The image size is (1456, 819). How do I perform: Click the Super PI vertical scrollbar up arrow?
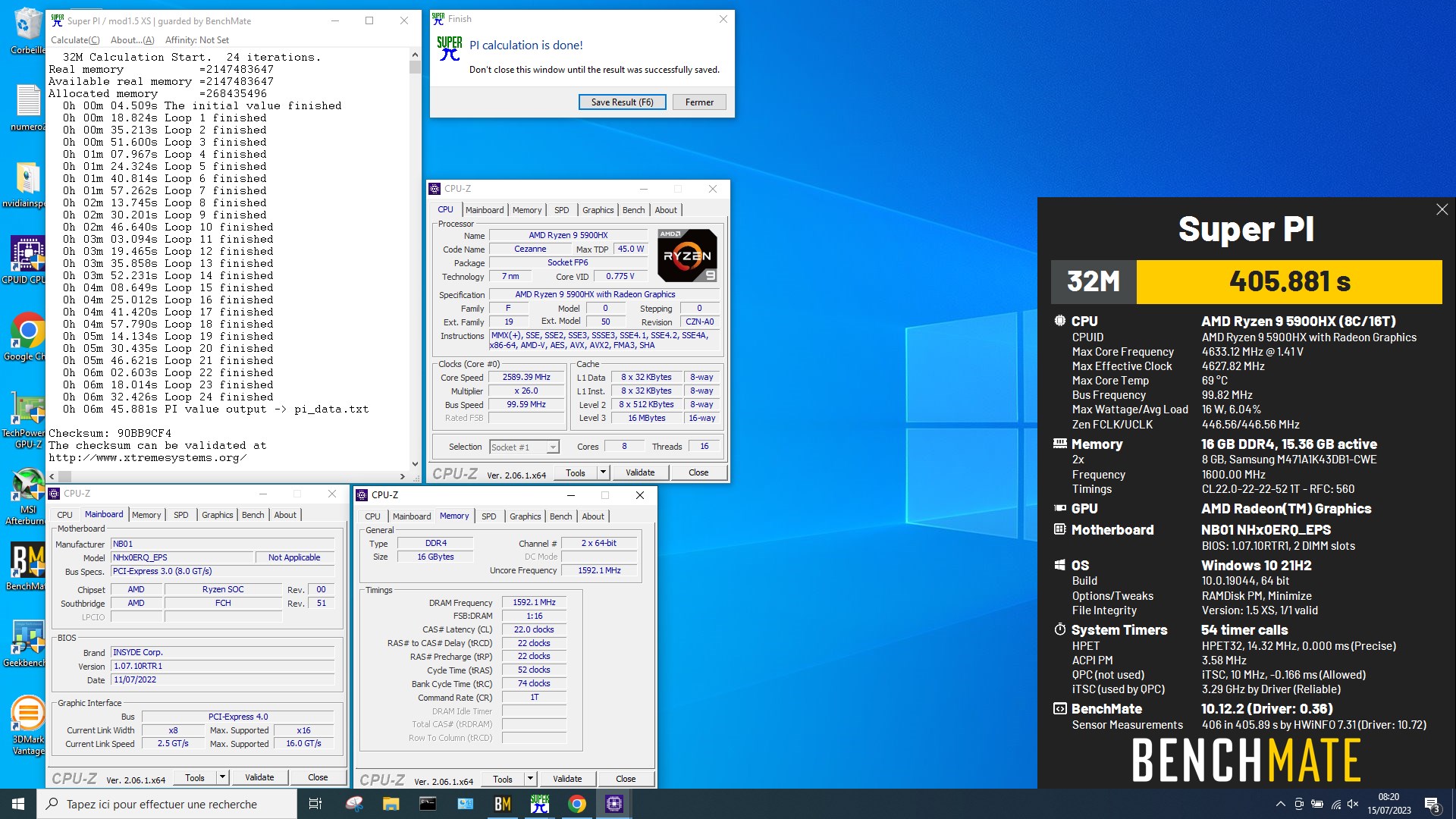(415, 55)
